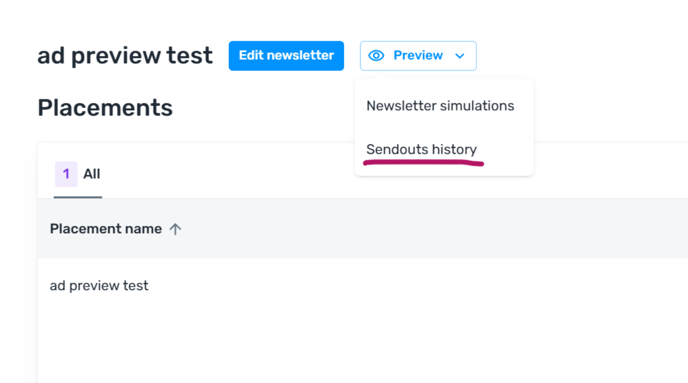The height and width of the screenshot is (383, 688).
Task: Click the ad preview test page title
Action: [x=125, y=56]
